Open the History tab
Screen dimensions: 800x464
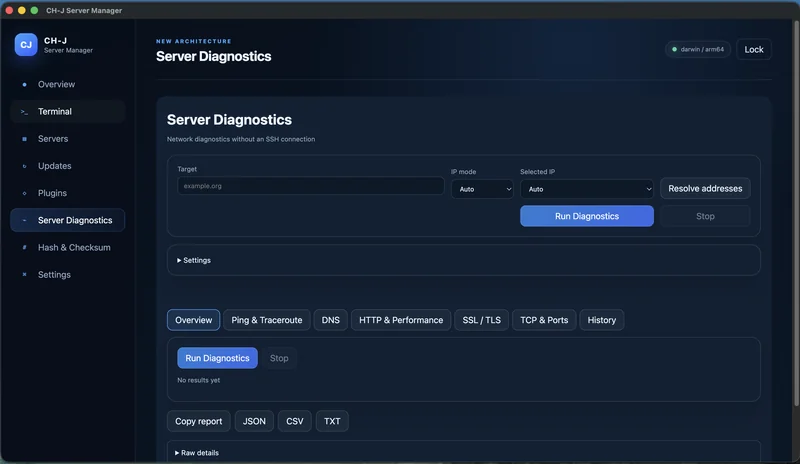point(602,320)
